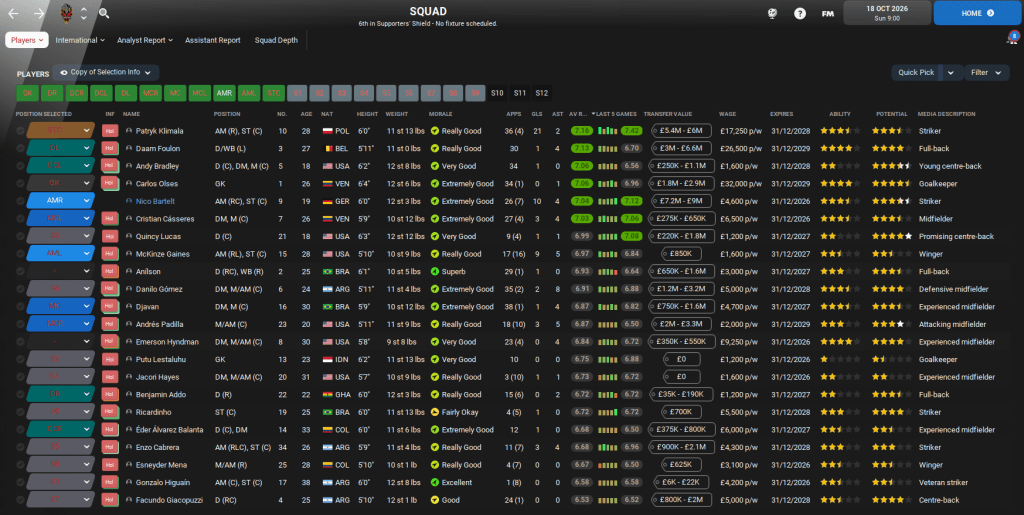1024x515 pixels.
Task: Toggle selection checkbox for Patryk Klimala
Action: point(20,130)
